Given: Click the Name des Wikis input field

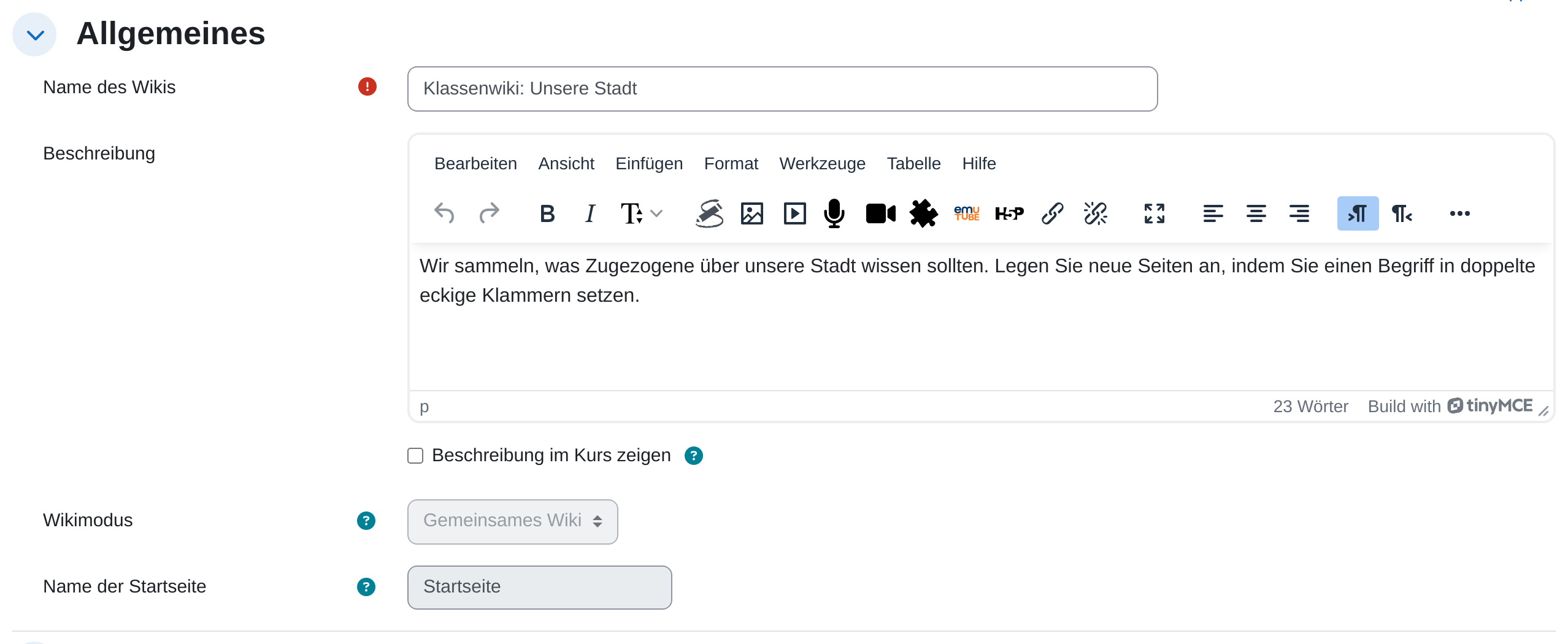Looking at the screenshot, I should [782, 89].
